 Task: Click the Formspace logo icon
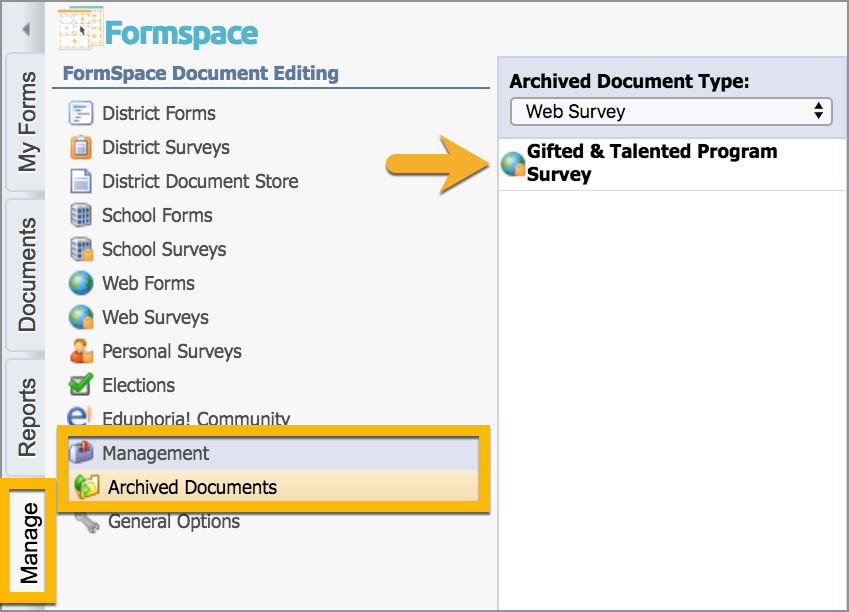[80, 29]
